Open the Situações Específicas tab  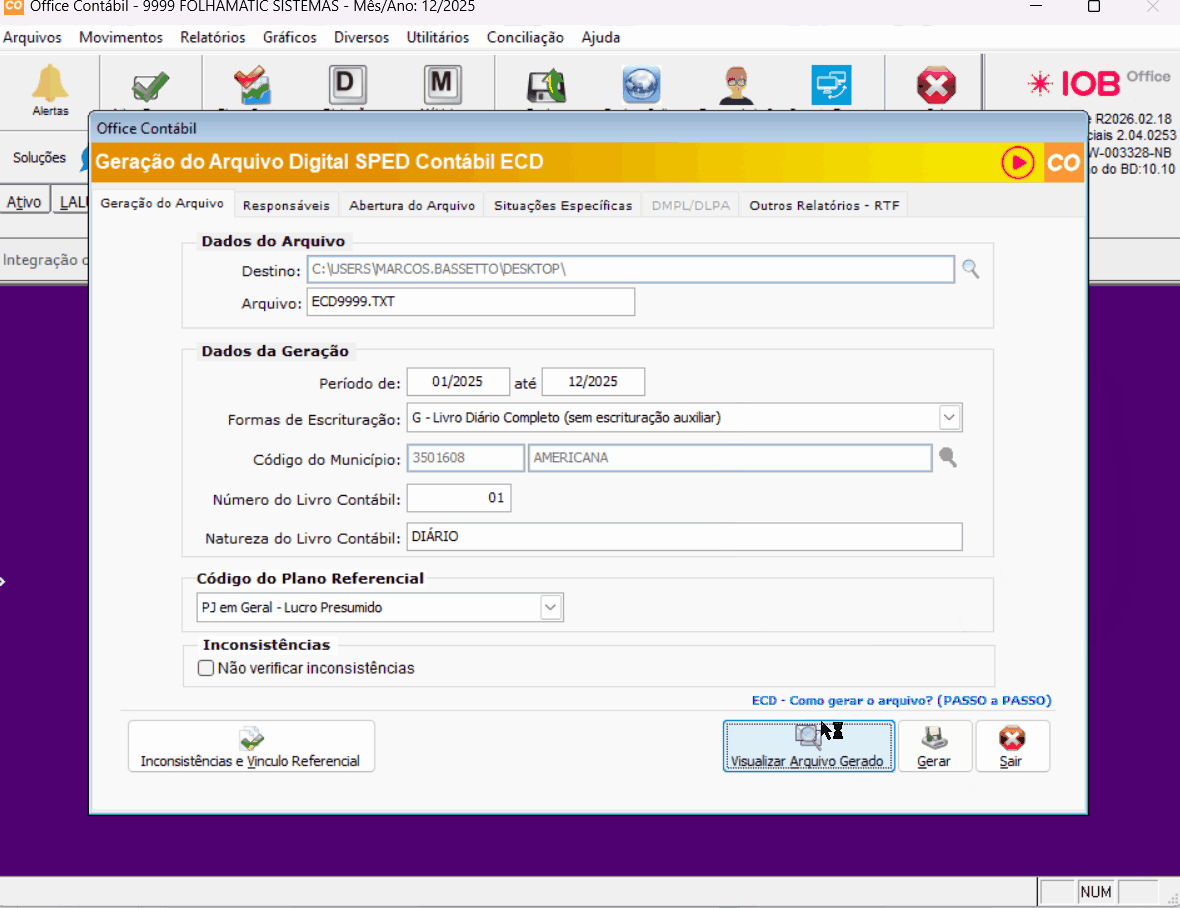[x=563, y=205]
